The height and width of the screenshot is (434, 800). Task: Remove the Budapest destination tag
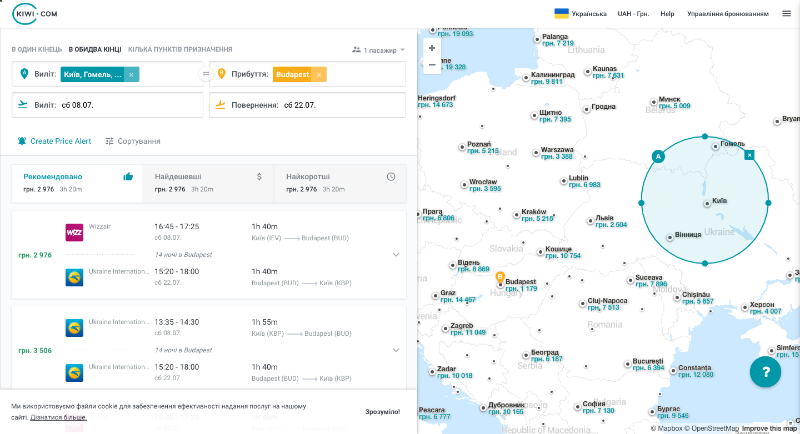pyautogui.click(x=319, y=74)
